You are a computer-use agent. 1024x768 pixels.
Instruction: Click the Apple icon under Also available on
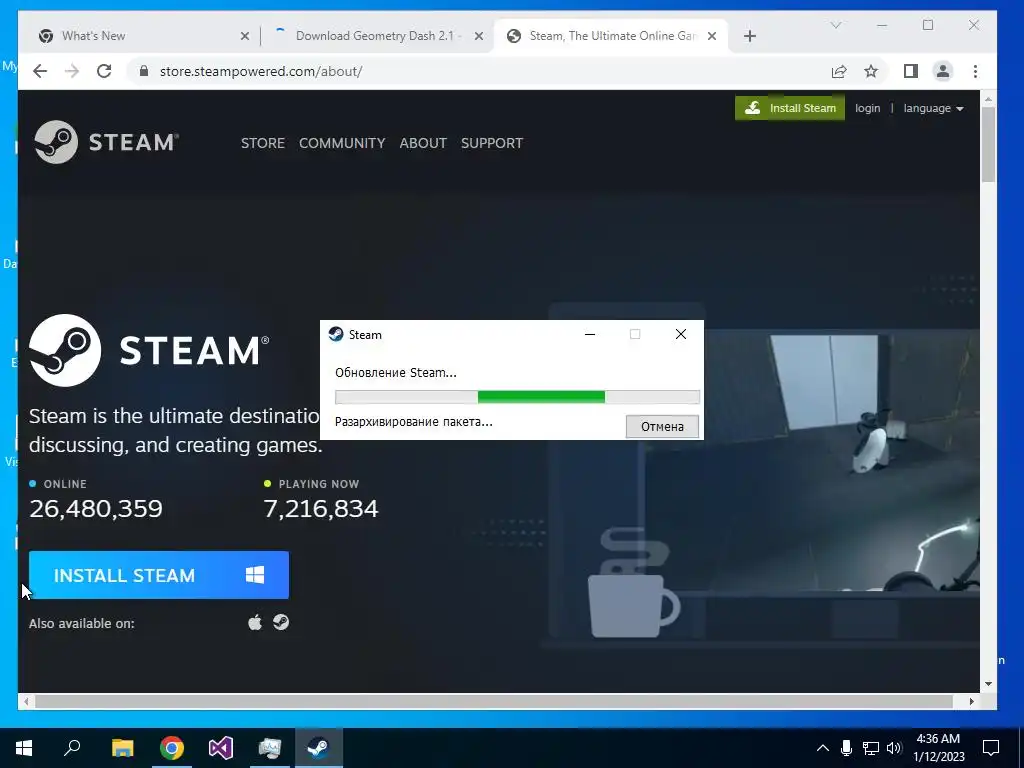coord(255,622)
